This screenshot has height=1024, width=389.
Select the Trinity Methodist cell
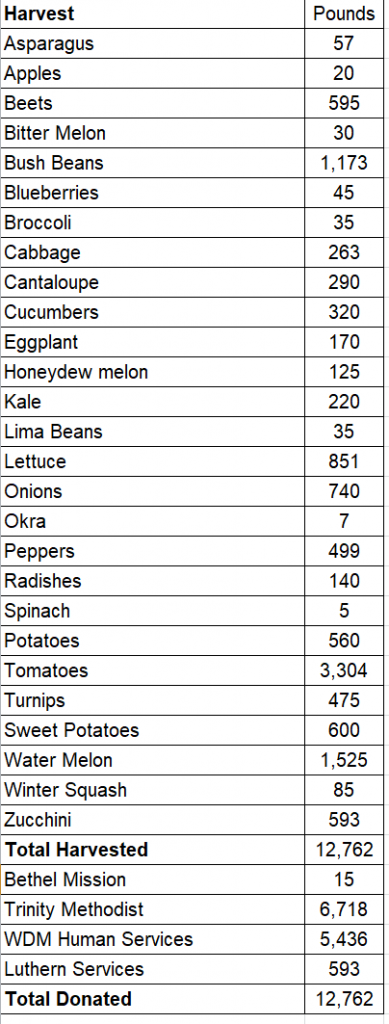(x=153, y=909)
